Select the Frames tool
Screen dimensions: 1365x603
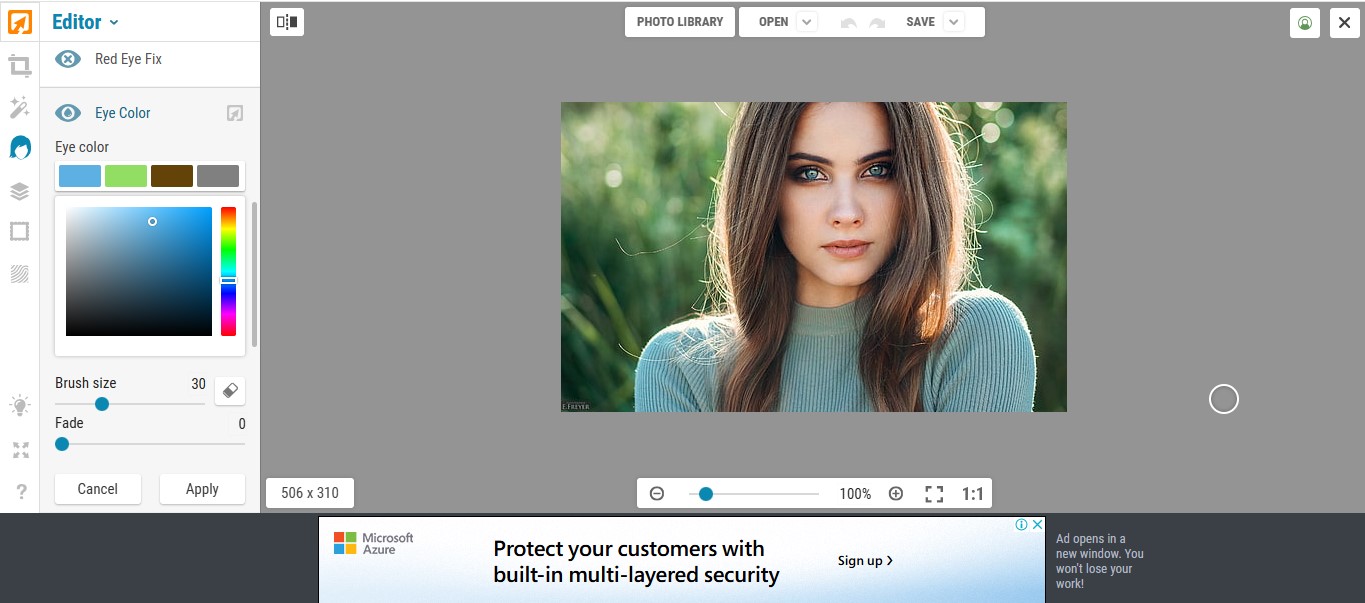tap(20, 231)
